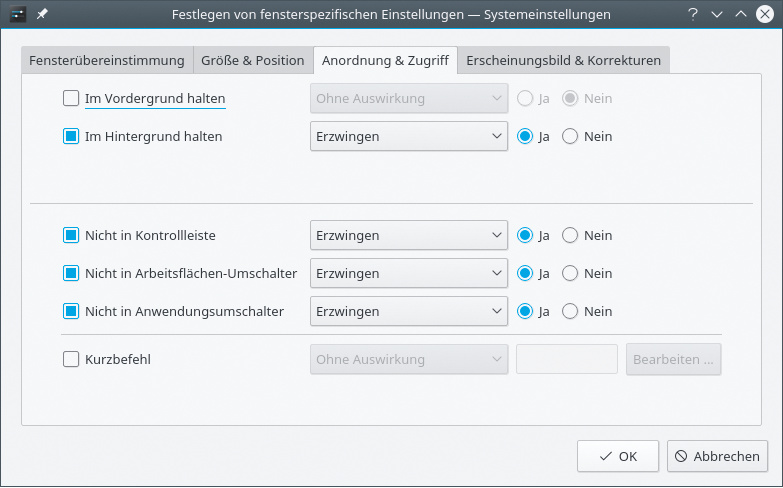This screenshot has height=488, width=783.
Task: Click the window menu icon in title bar
Action: 18,14
